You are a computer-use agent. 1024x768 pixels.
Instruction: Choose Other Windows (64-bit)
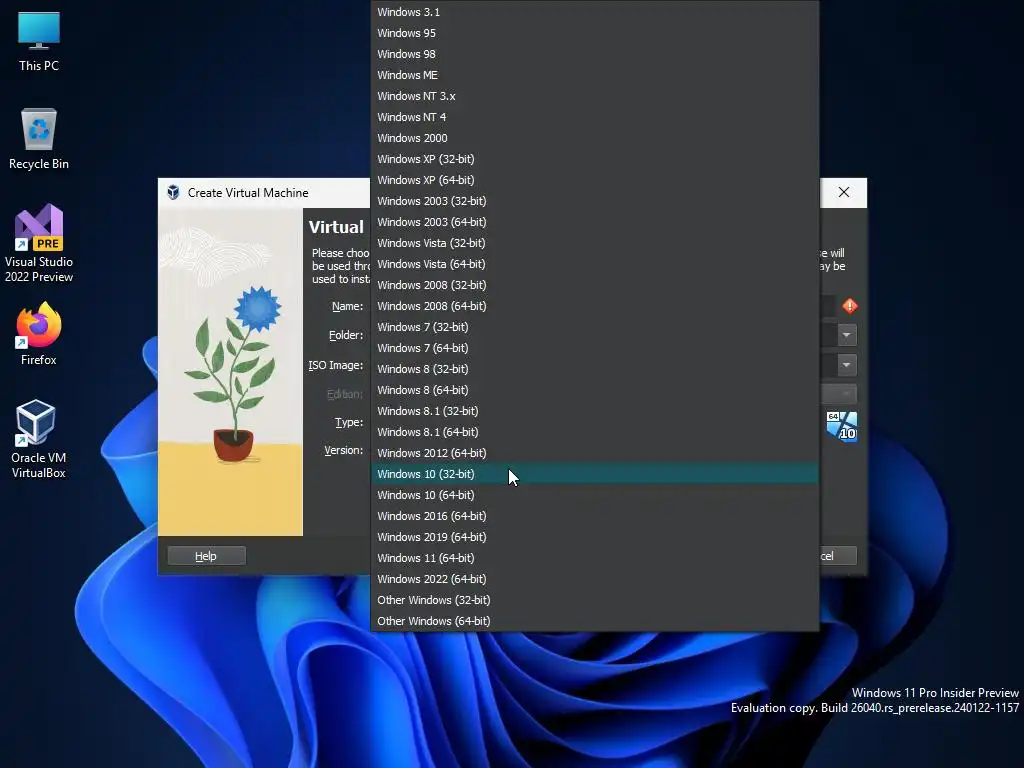tap(595, 621)
